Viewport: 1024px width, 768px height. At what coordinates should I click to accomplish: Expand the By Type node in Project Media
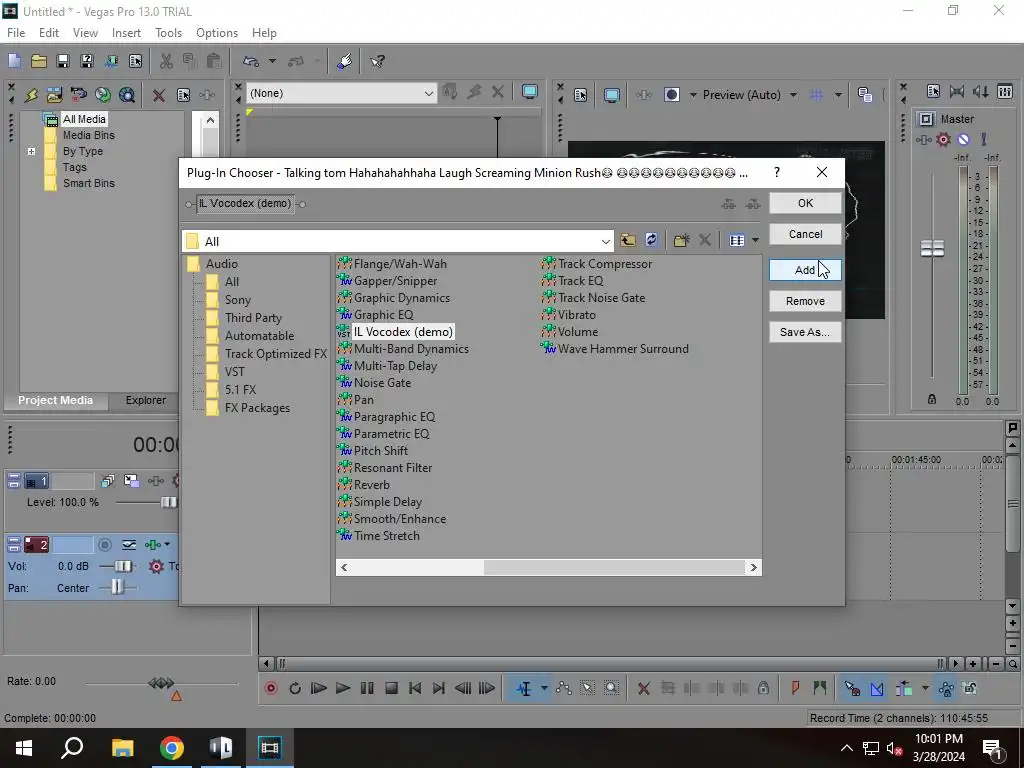[31, 151]
